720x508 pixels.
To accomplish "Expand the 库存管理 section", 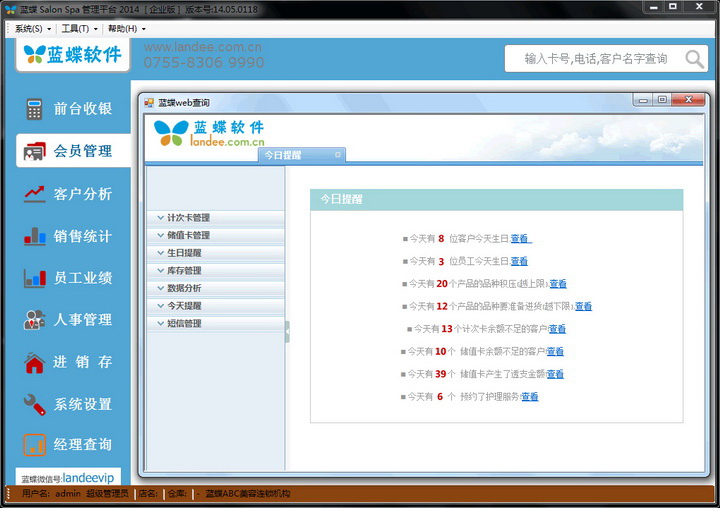I will pos(215,271).
